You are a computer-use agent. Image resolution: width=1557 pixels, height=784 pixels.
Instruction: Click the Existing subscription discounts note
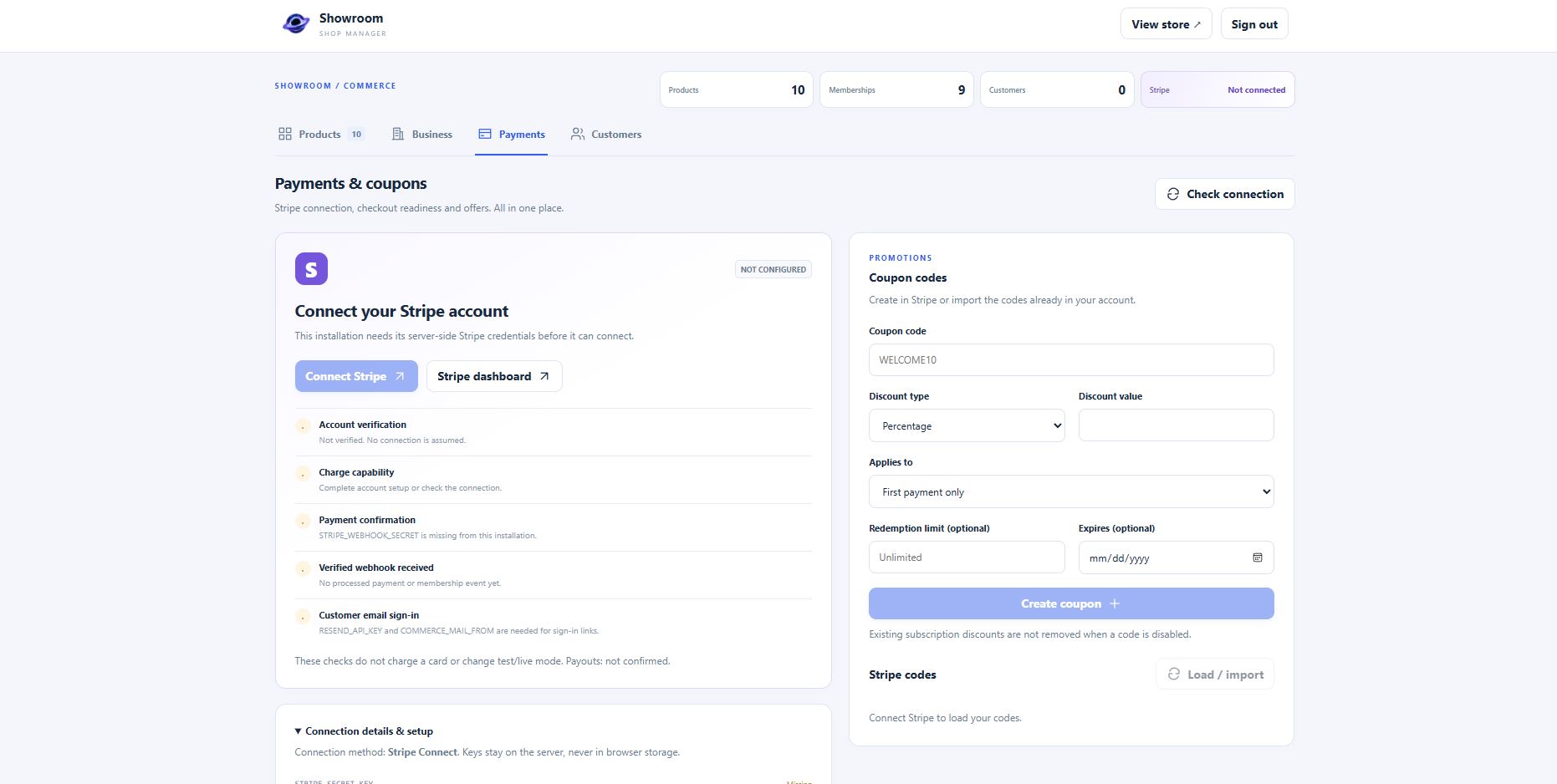(x=1030, y=634)
